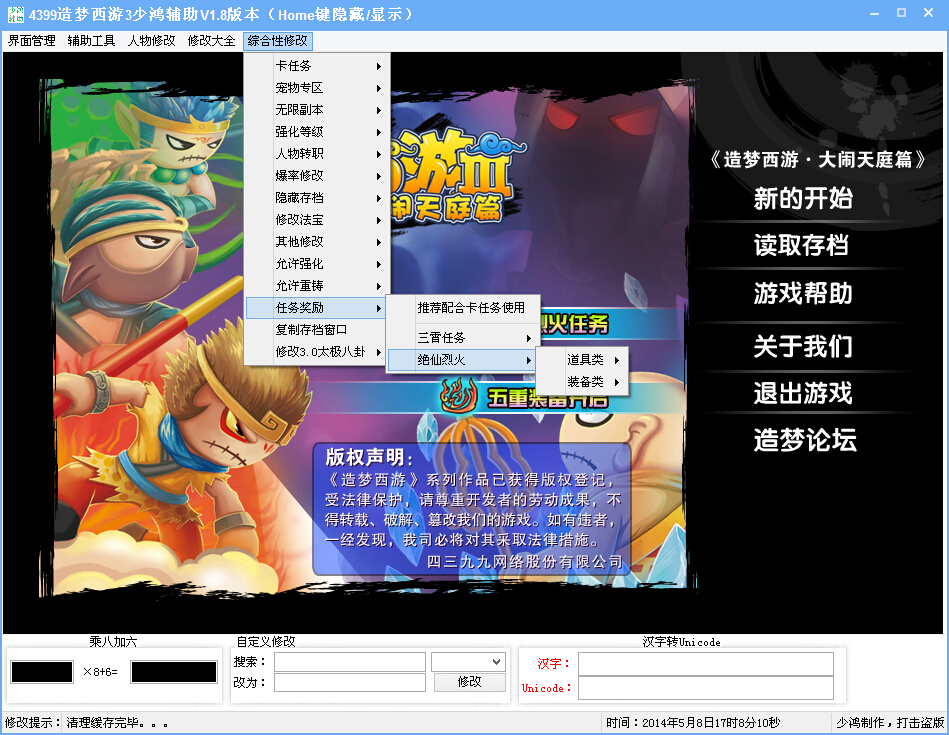Viewport: 949px width, 735px height.
Task: Expand the 爆率修改 submenu
Action: (x=316, y=176)
